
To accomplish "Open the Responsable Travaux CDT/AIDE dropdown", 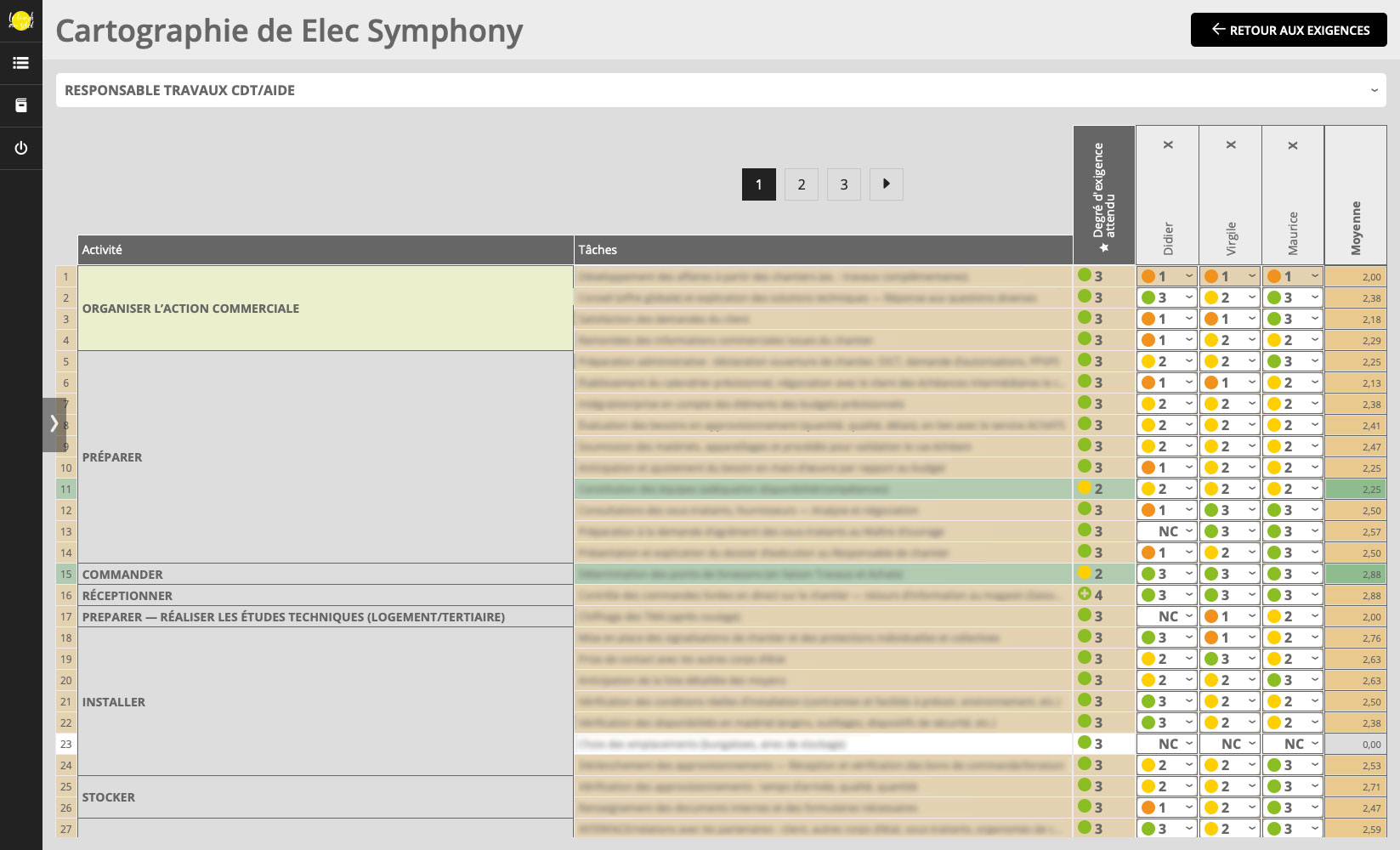I will click(x=721, y=90).
